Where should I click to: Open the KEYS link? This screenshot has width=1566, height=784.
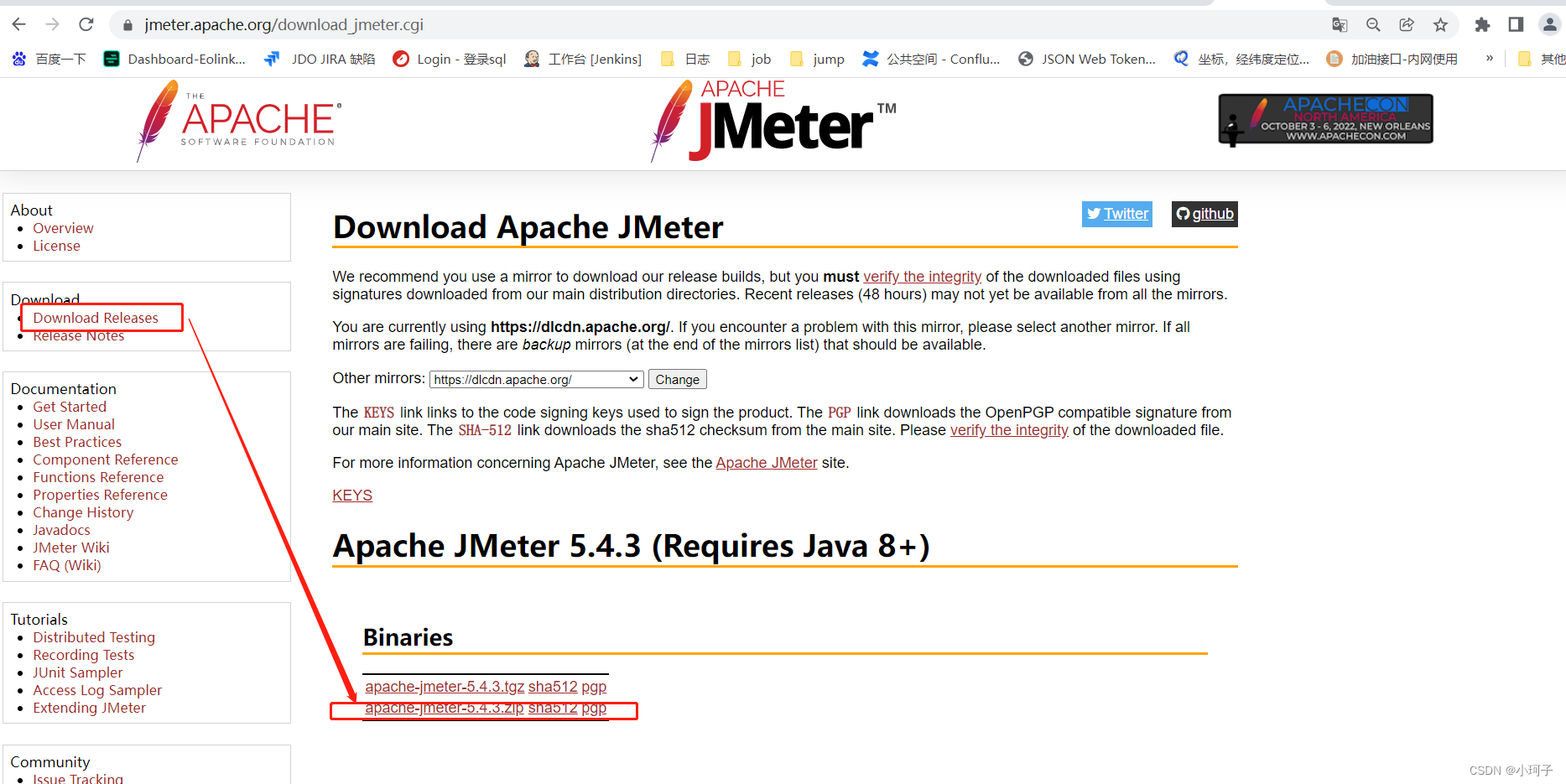coord(352,496)
